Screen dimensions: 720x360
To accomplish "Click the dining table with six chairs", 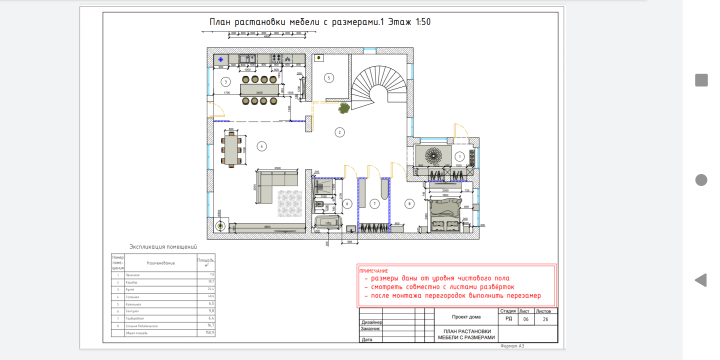I will 231,150.
